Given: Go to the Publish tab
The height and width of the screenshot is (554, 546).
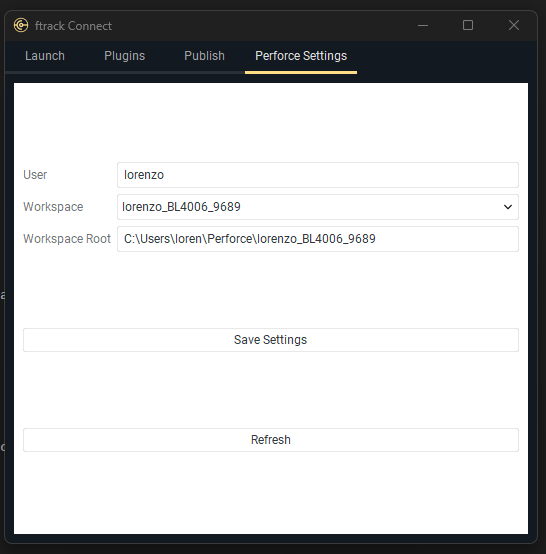Looking at the screenshot, I should click(204, 56).
